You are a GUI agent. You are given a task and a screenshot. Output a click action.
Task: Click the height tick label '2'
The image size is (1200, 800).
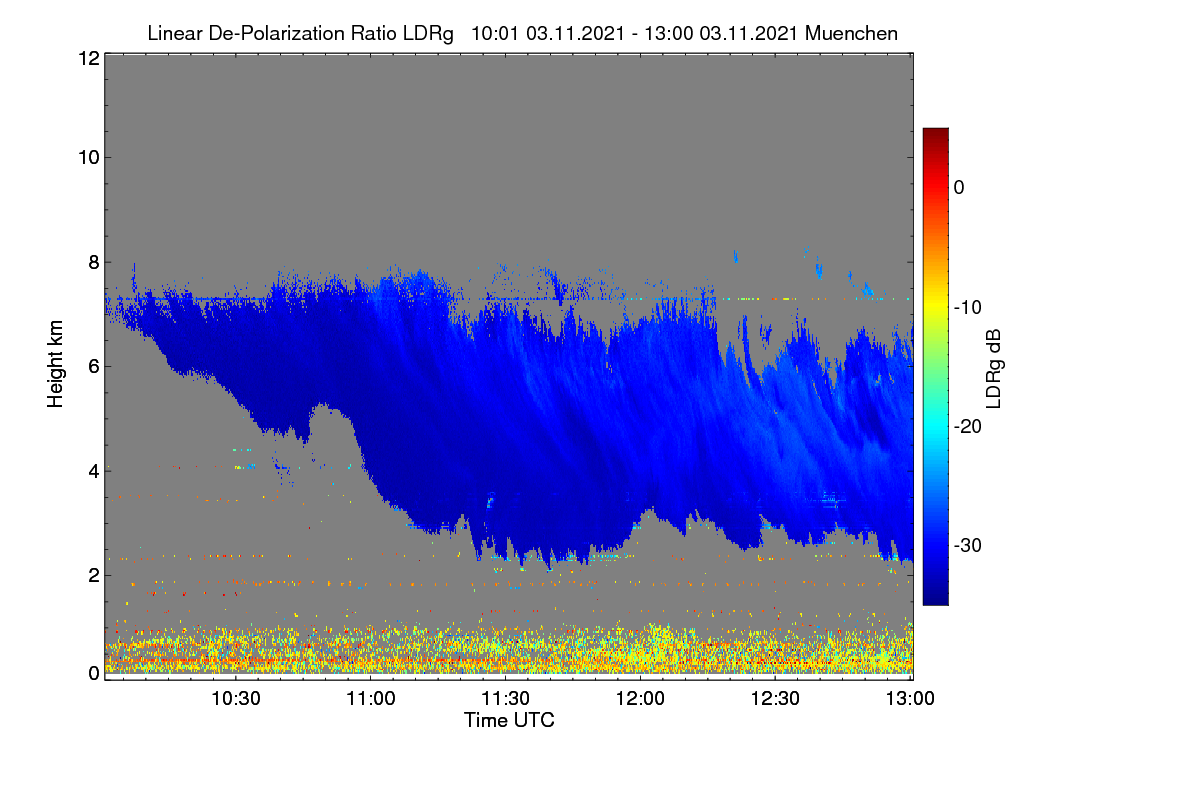[x=93, y=574]
